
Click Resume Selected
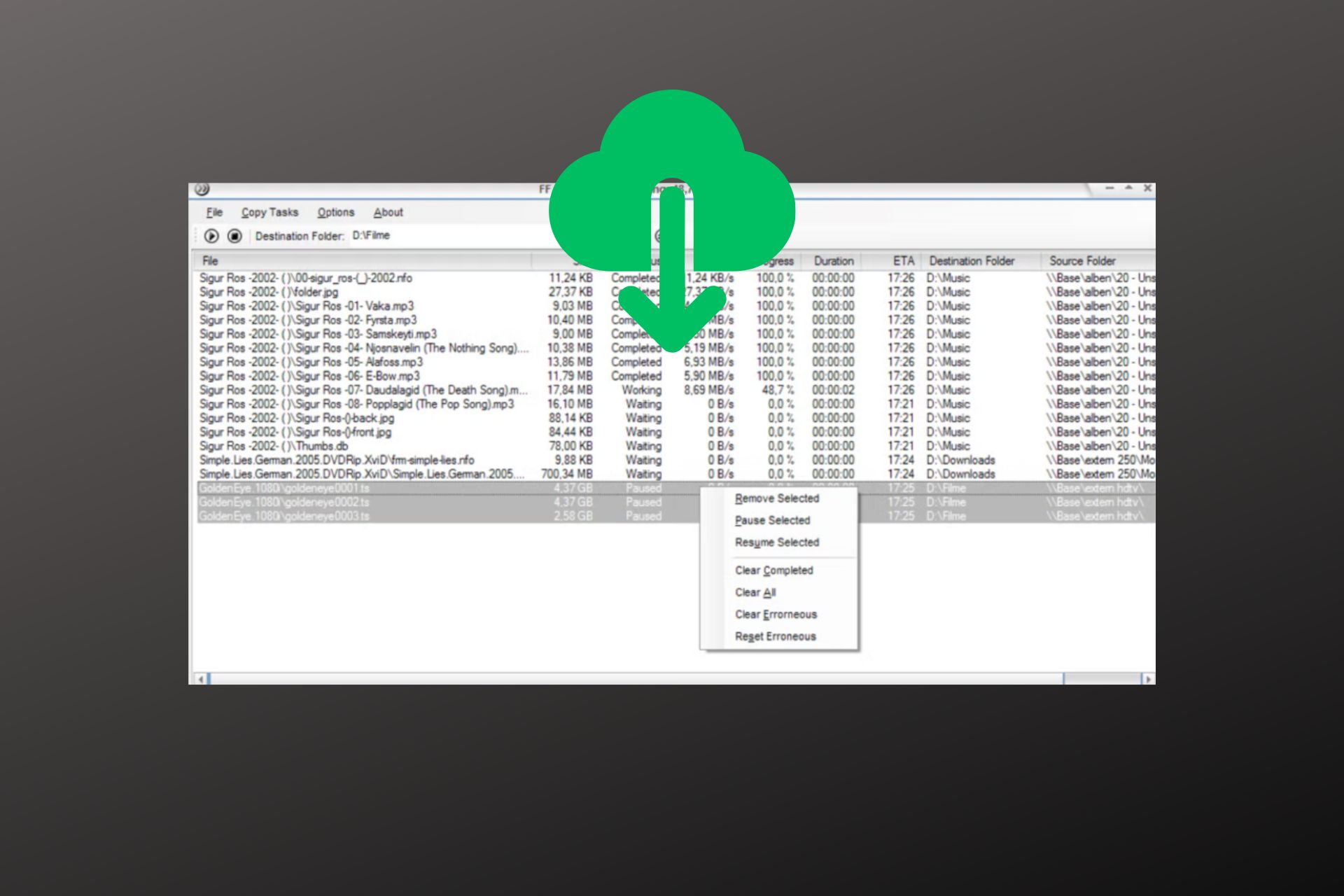coord(776,542)
